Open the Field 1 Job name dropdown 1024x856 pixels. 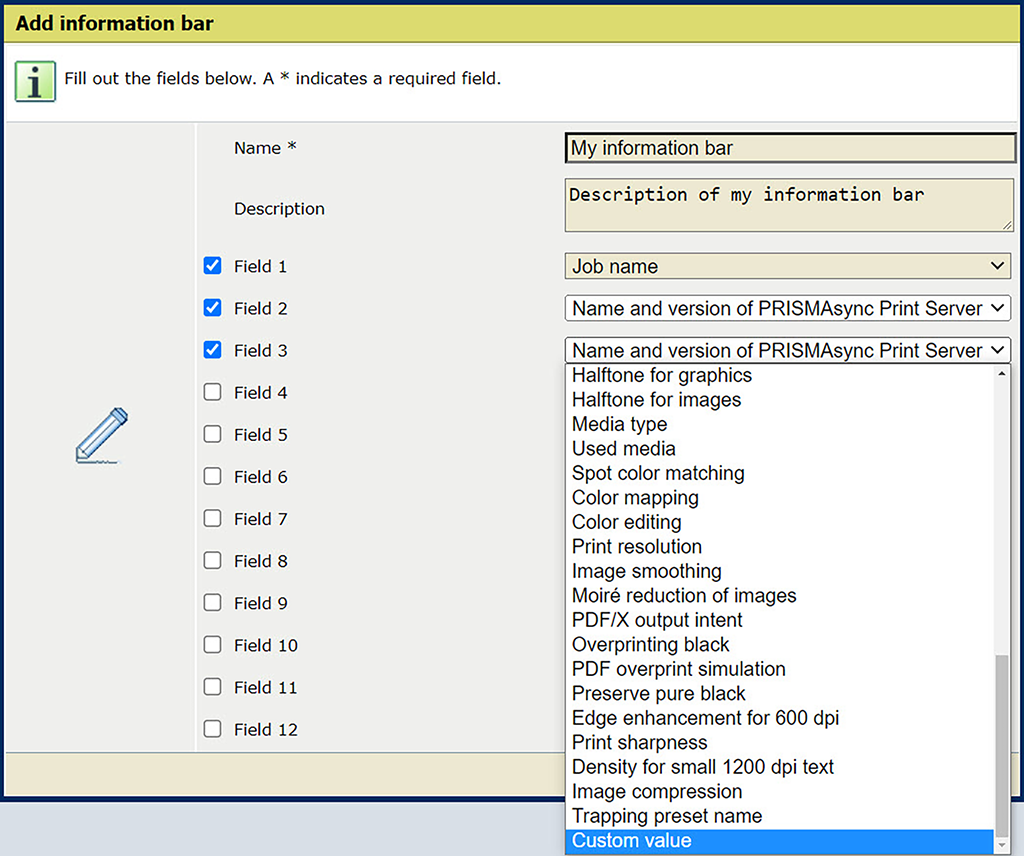(787, 266)
